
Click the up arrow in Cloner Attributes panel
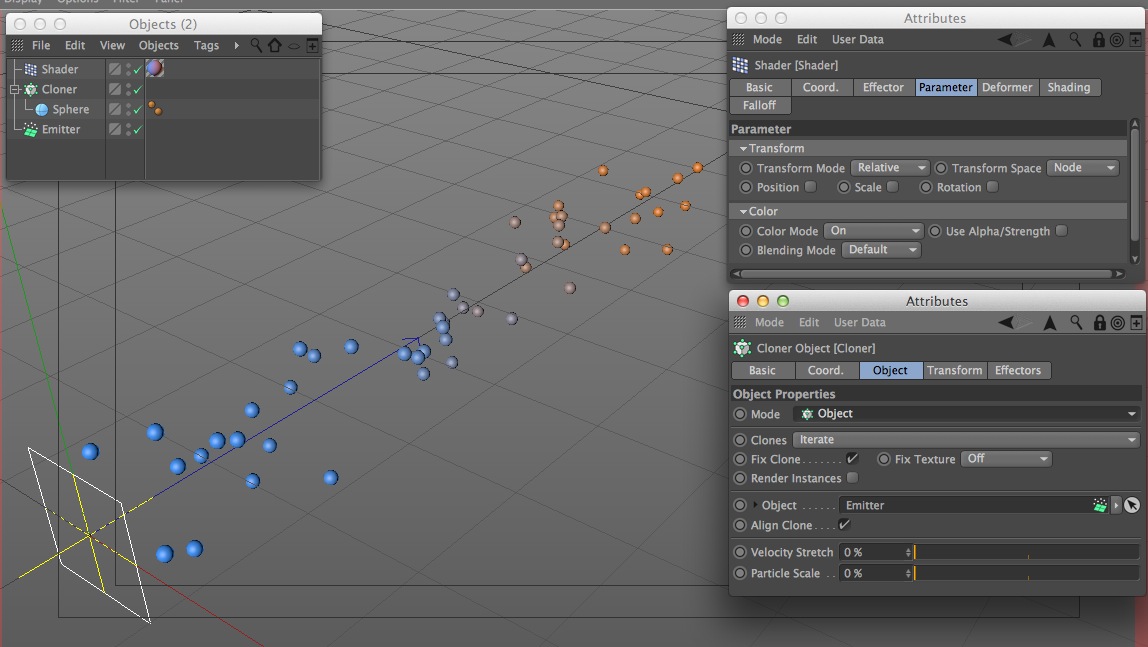point(1050,323)
